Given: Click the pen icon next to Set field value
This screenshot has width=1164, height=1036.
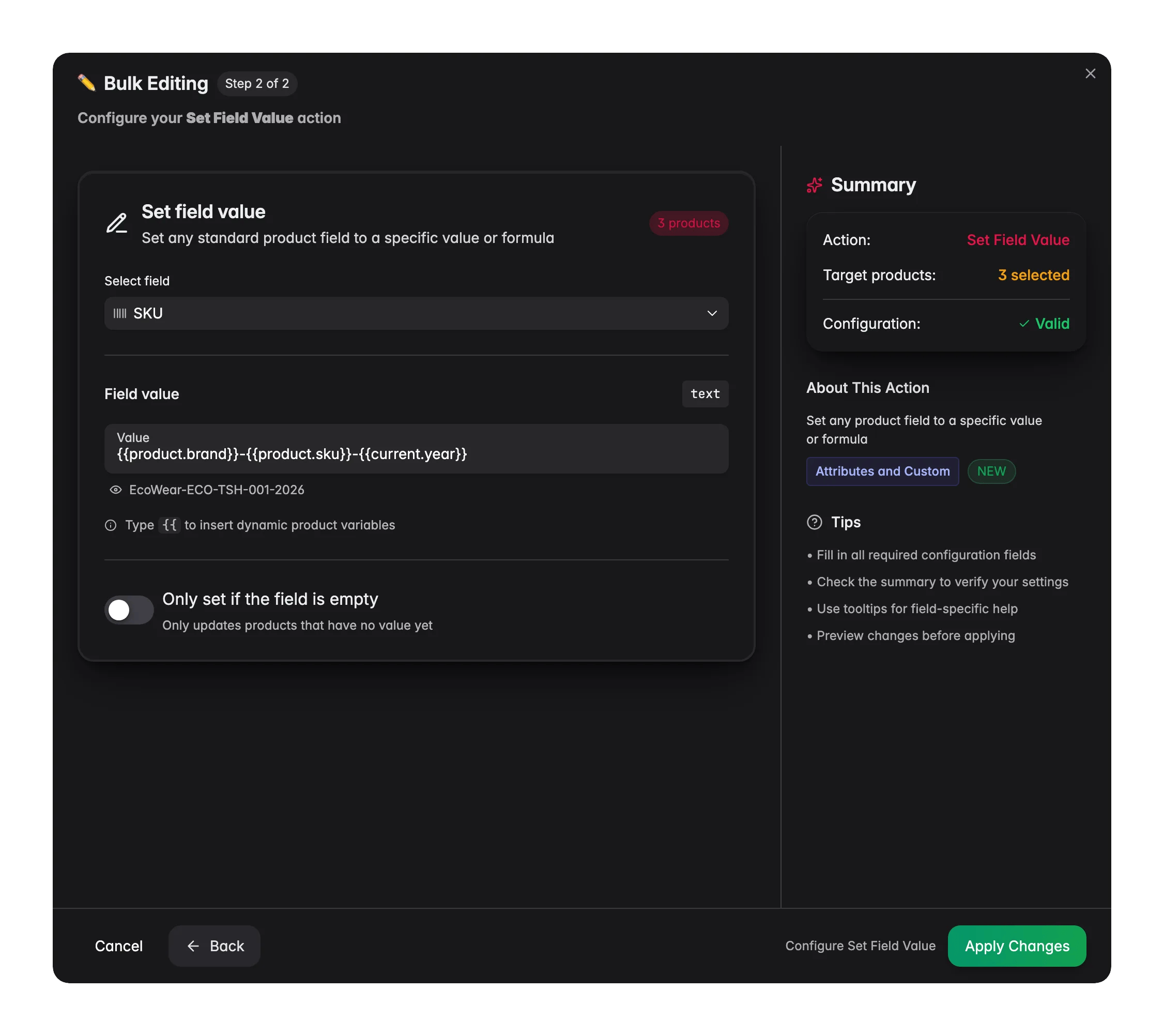Looking at the screenshot, I should (x=117, y=223).
